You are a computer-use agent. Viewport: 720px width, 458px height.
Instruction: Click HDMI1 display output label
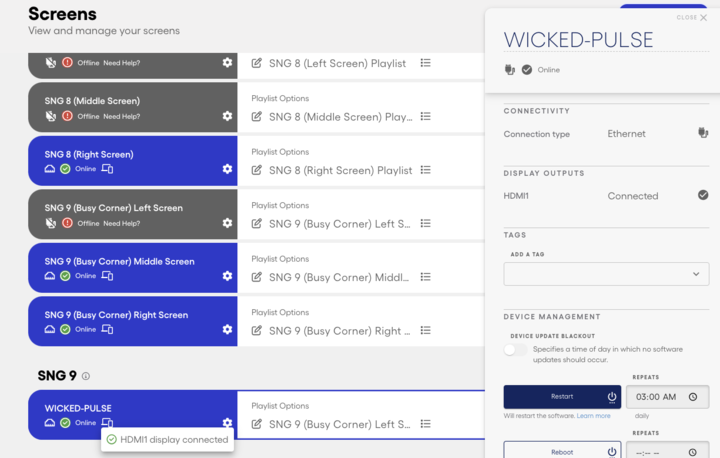point(516,196)
